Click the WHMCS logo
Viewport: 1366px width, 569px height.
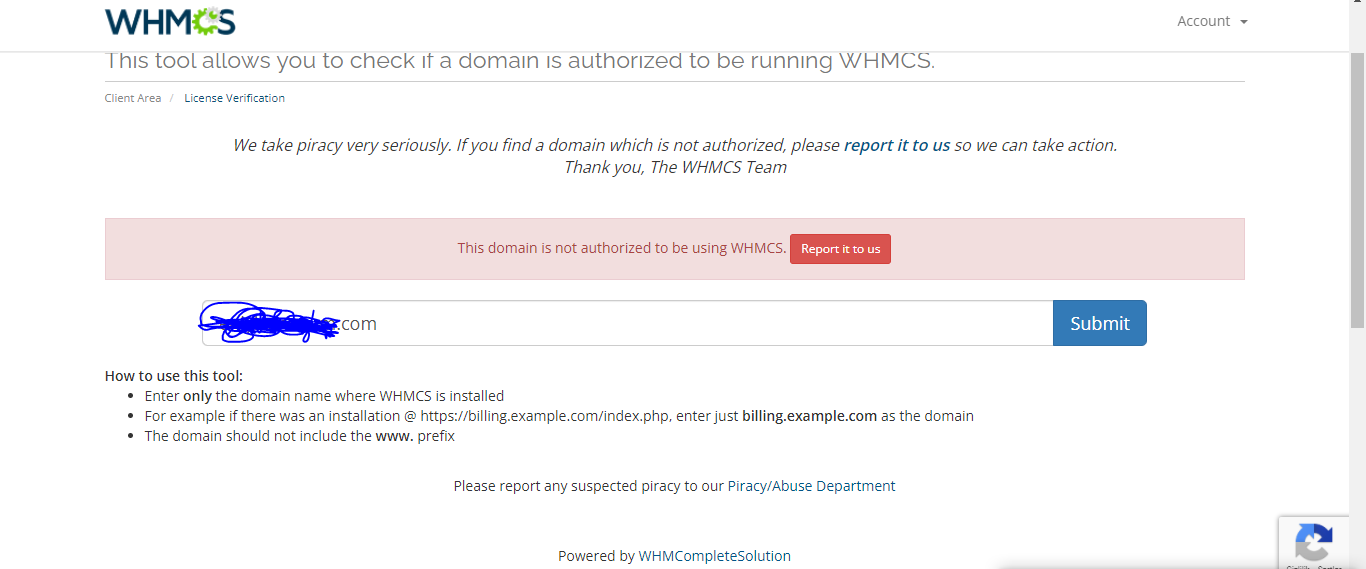pyautogui.click(x=170, y=21)
